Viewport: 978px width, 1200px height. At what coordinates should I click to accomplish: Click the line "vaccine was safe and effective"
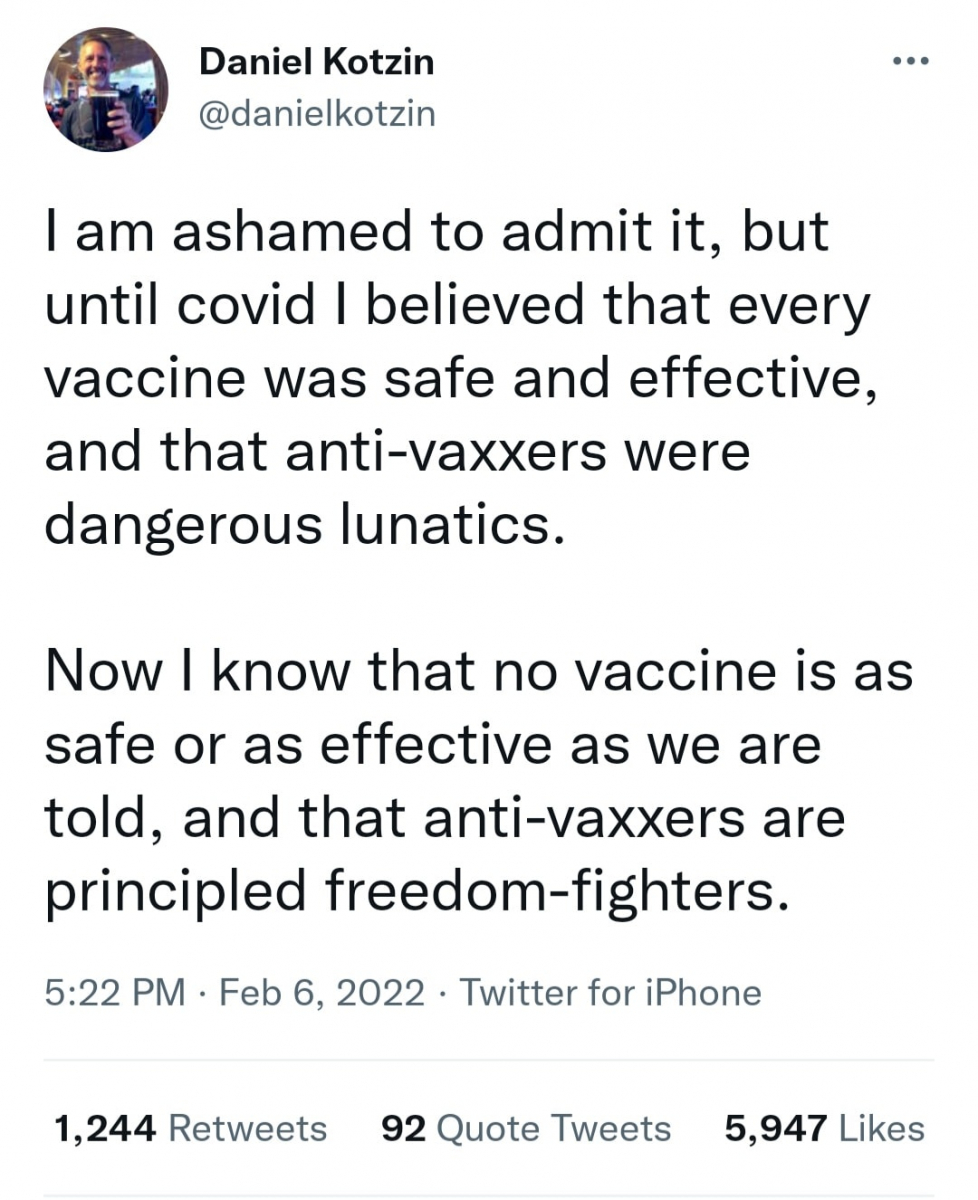(462, 380)
